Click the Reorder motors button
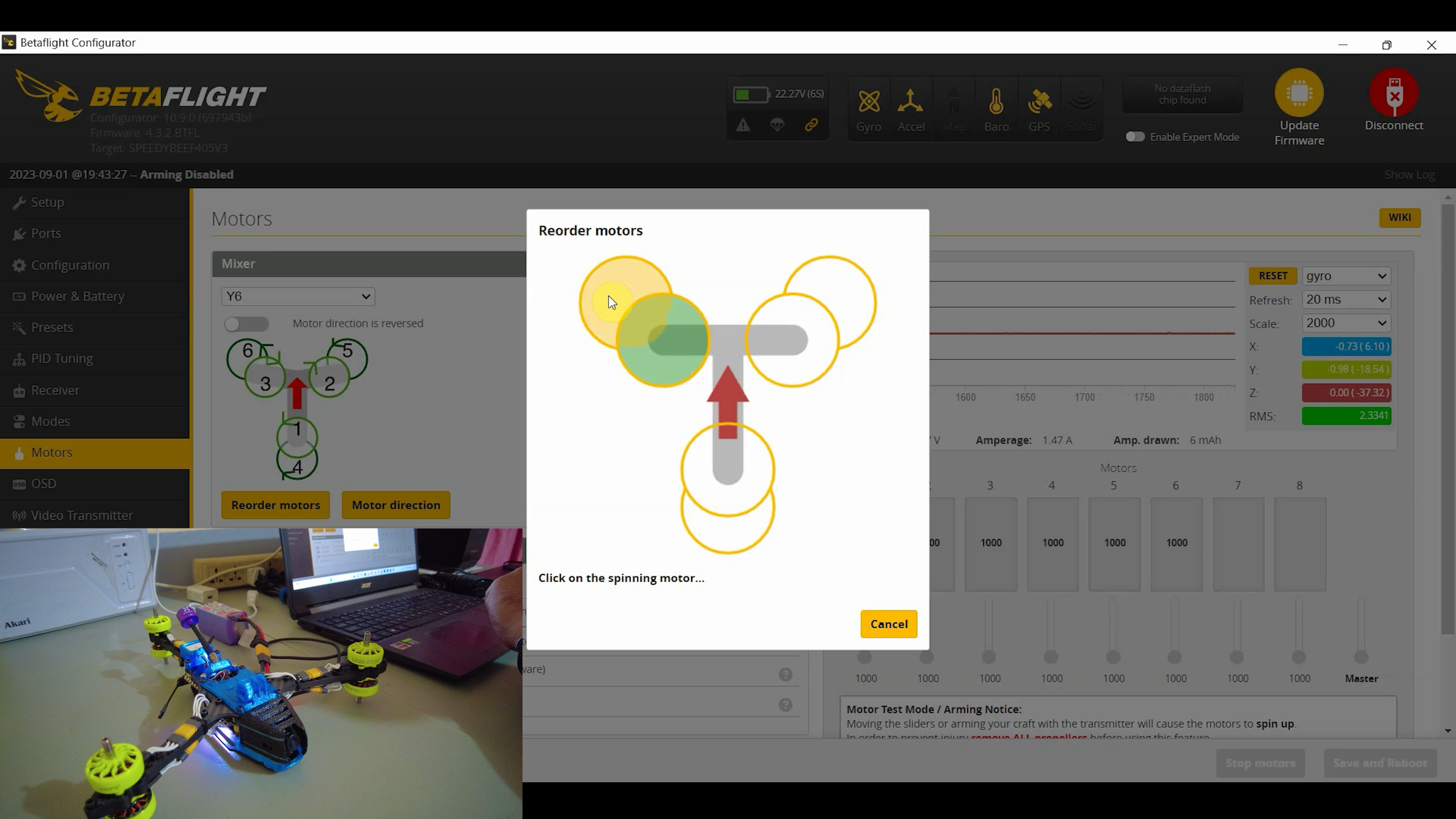The image size is (1456, 819). pyautogui.click(x=275, y=505)
